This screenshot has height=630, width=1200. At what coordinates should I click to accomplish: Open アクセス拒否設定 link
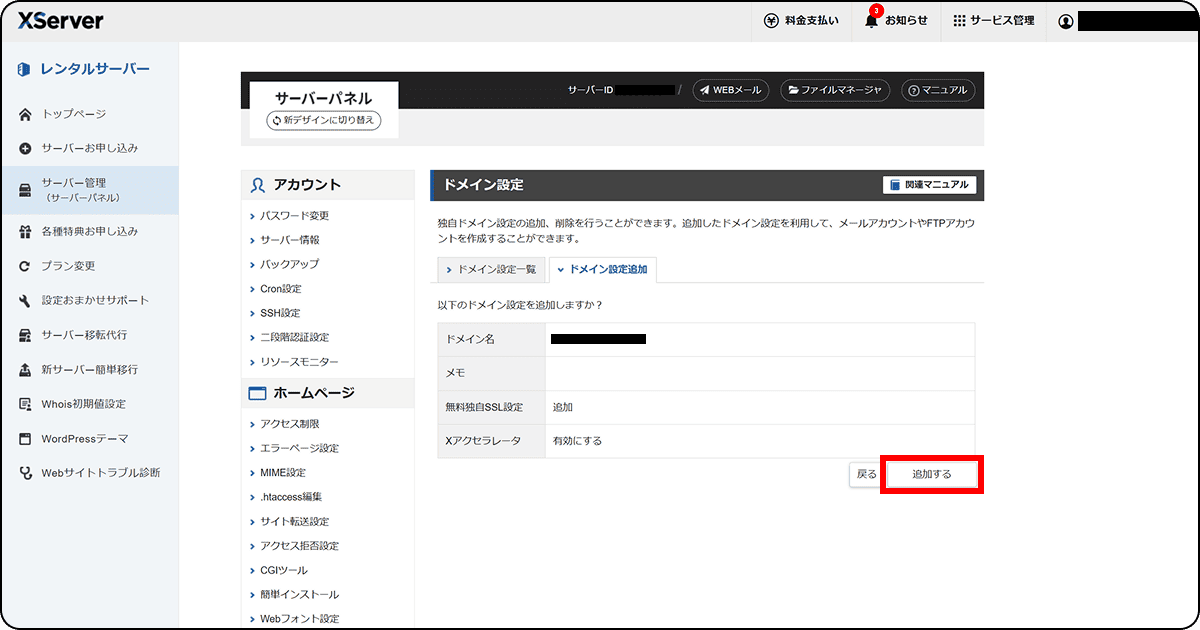click(x=299, y=546)
